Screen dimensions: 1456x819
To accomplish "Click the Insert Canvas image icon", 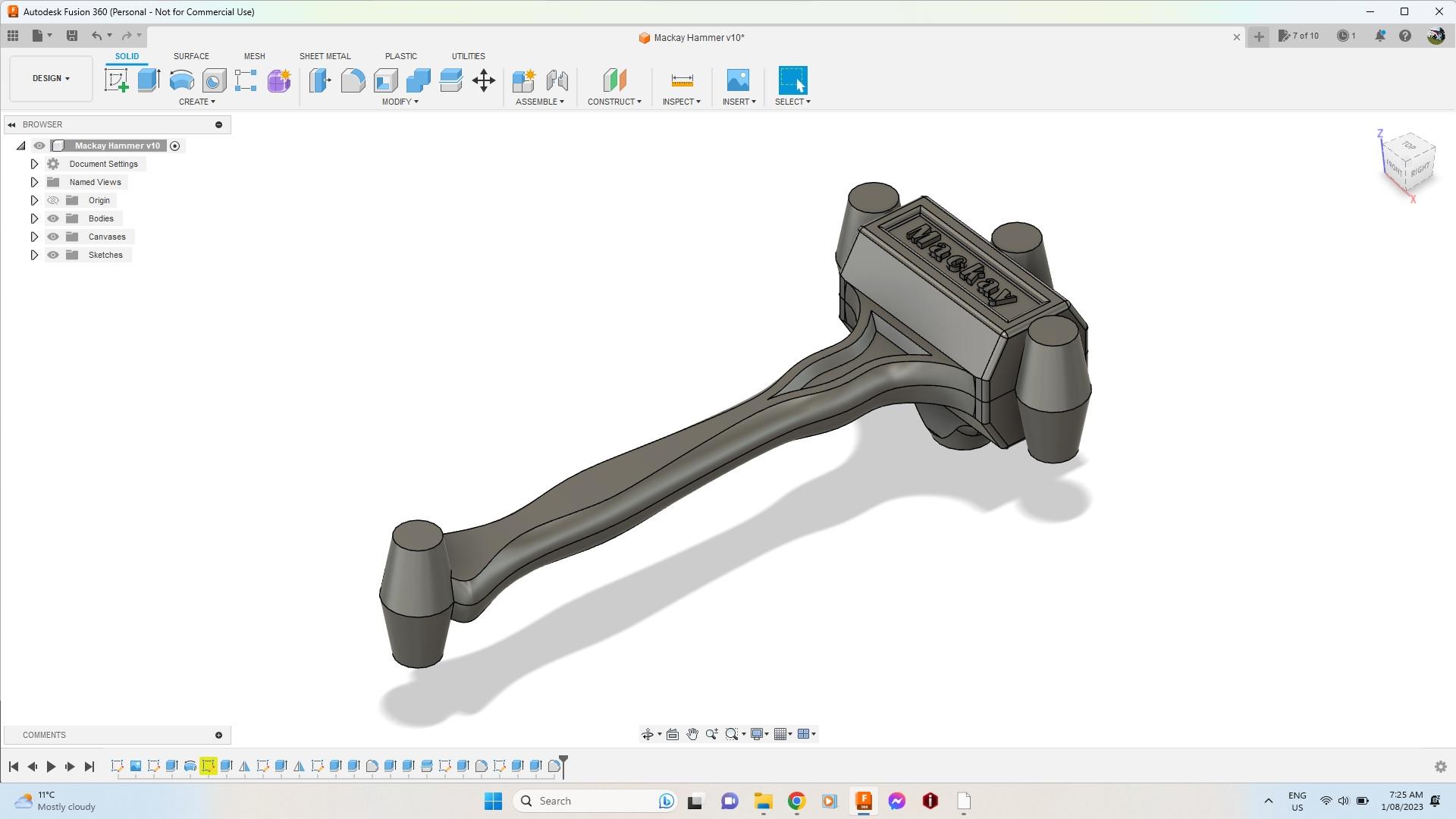I will pyautogui.click(x=738, y=80).
